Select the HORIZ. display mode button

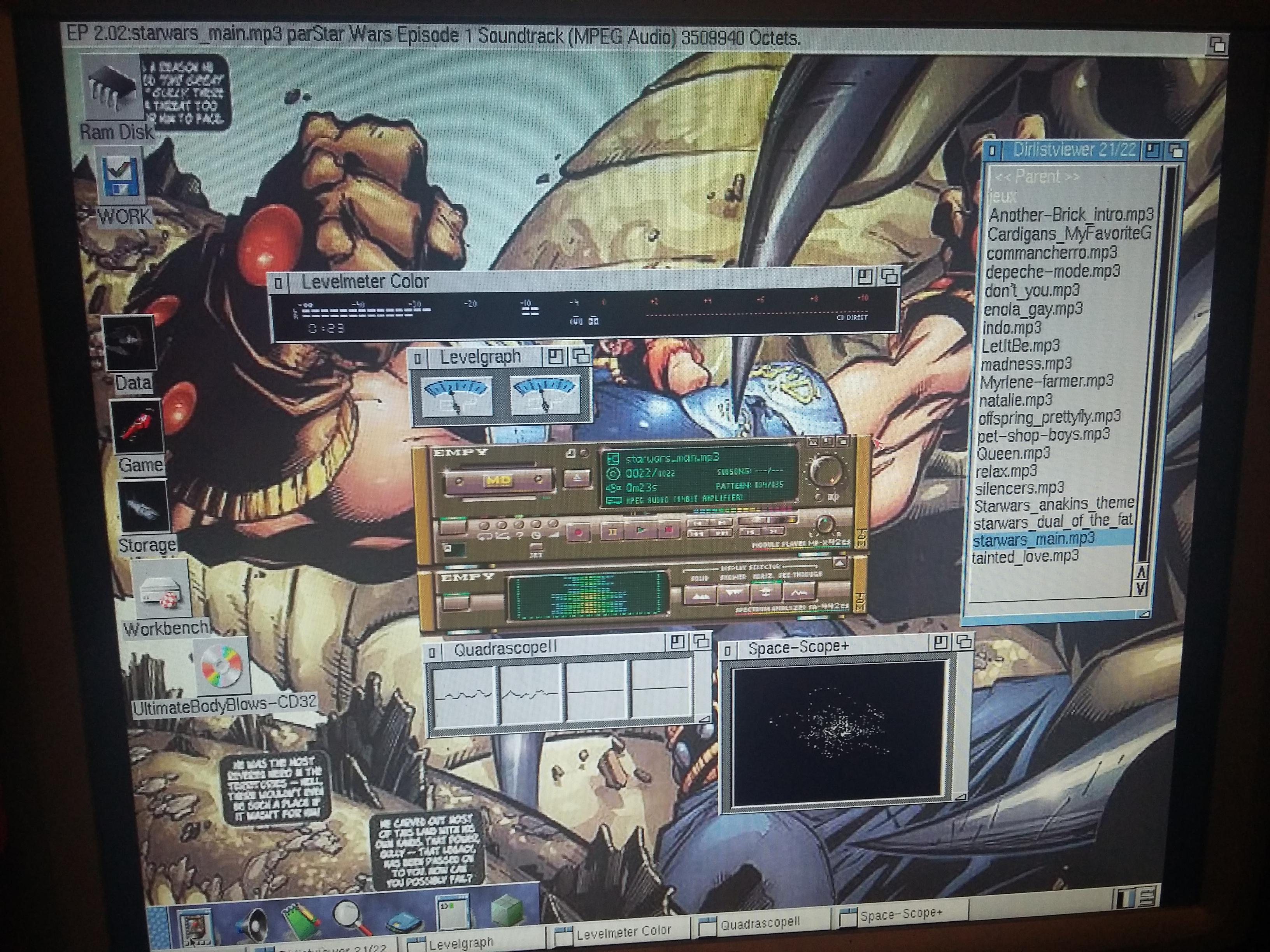767,593
